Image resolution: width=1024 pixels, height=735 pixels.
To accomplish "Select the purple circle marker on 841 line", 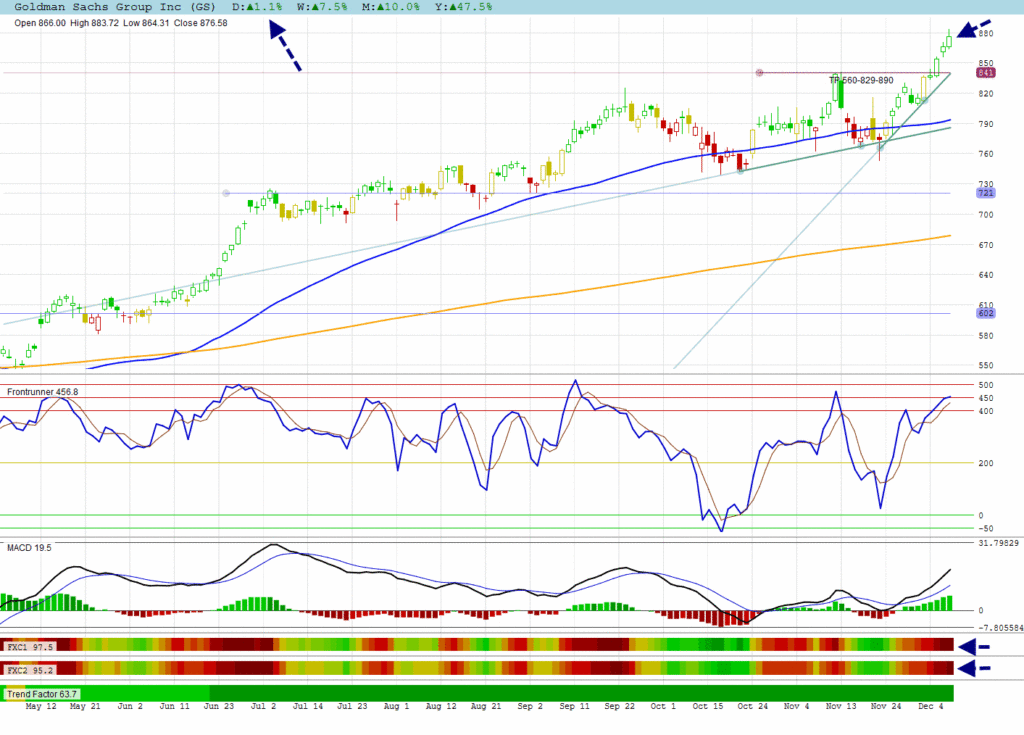I will (759, 73).
